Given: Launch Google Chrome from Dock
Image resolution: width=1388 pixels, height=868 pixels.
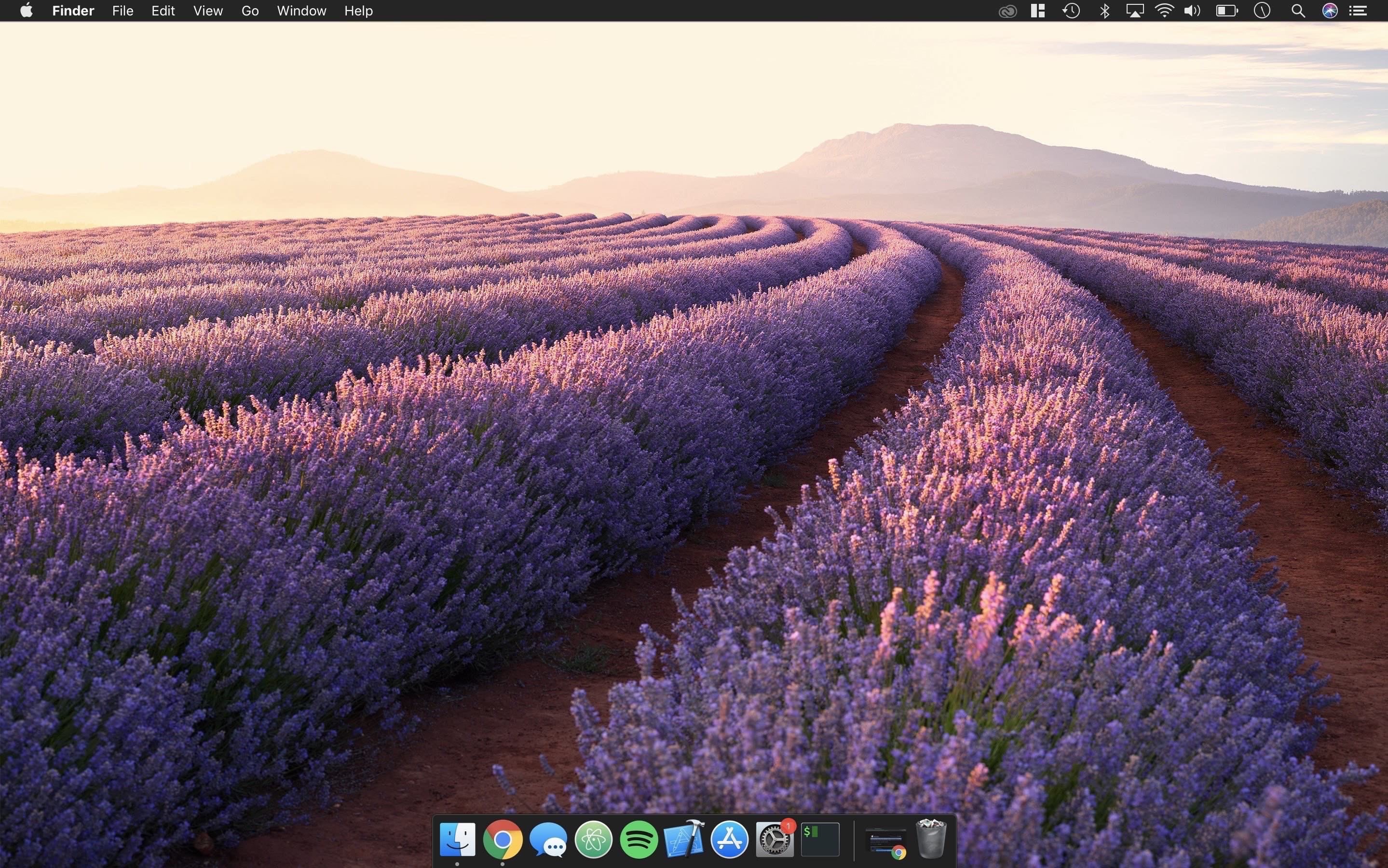Looking at the screenshot, I should coord(502,839).
